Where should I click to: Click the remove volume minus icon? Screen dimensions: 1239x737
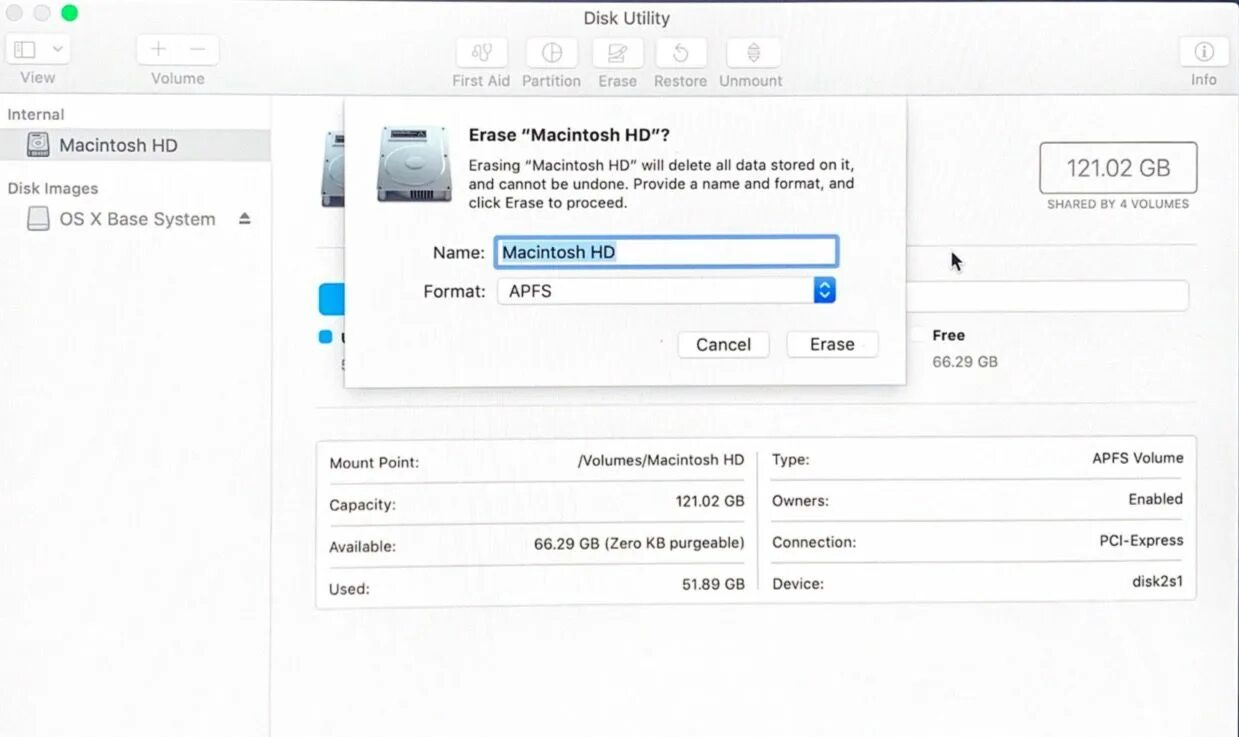tap(198, 49)
